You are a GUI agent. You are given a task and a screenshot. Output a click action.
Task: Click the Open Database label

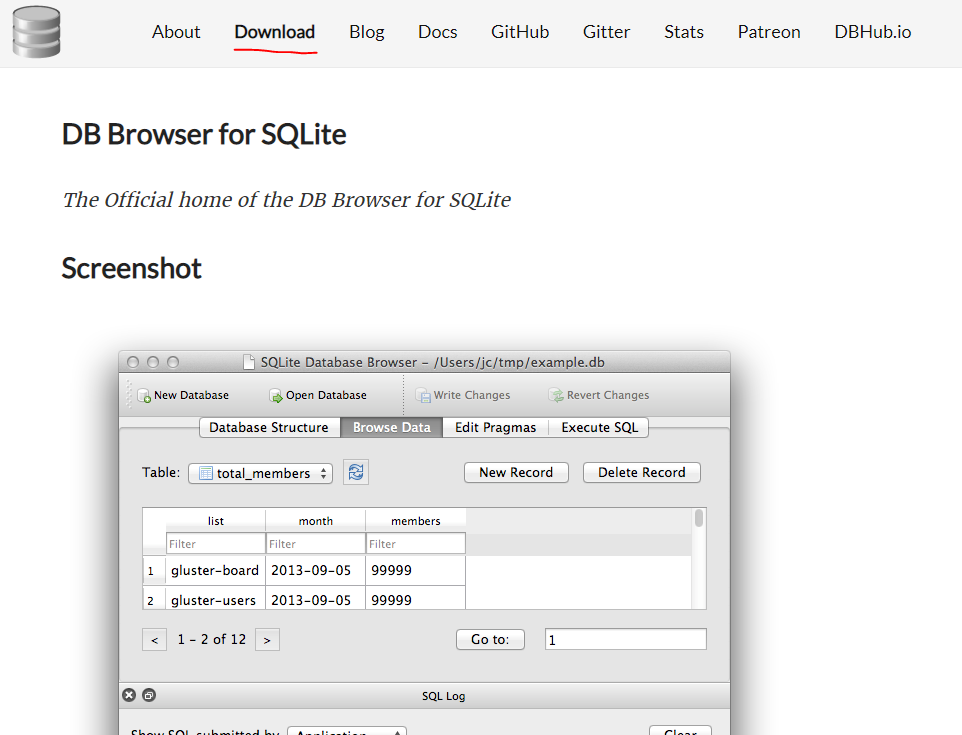click(x=326, y=395)
